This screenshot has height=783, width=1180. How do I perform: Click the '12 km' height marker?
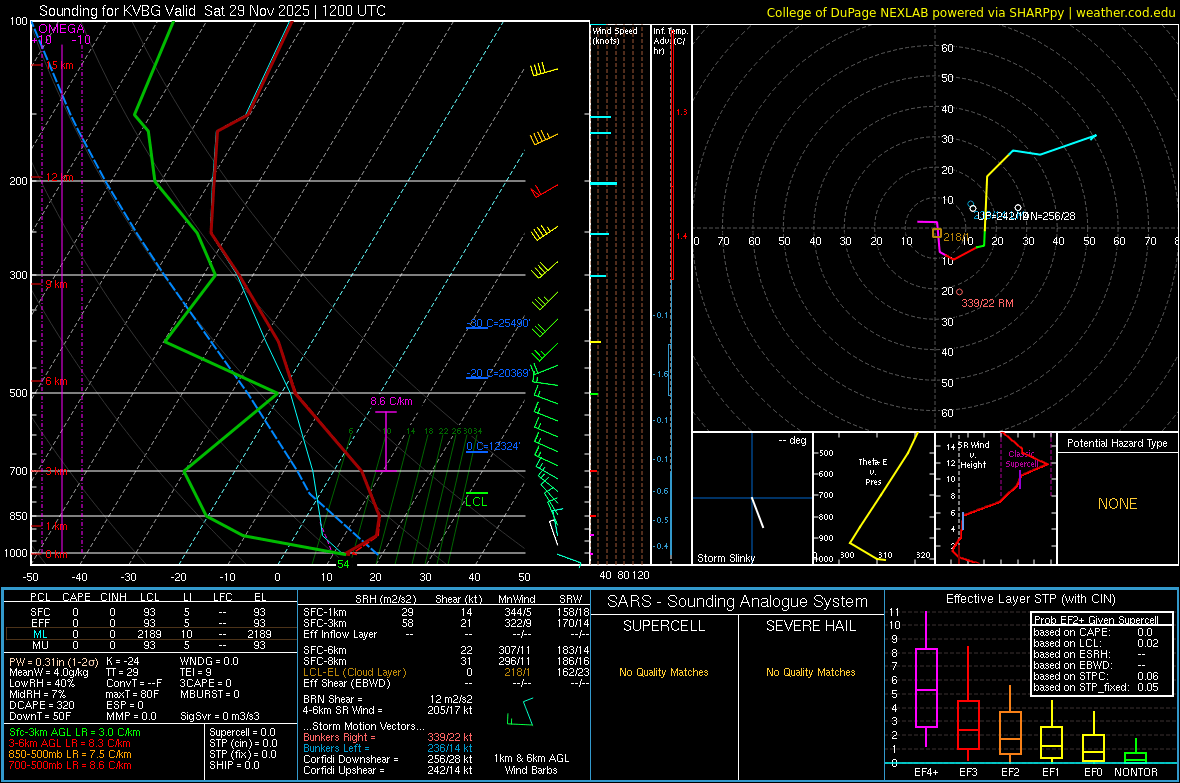pos(59,177)
